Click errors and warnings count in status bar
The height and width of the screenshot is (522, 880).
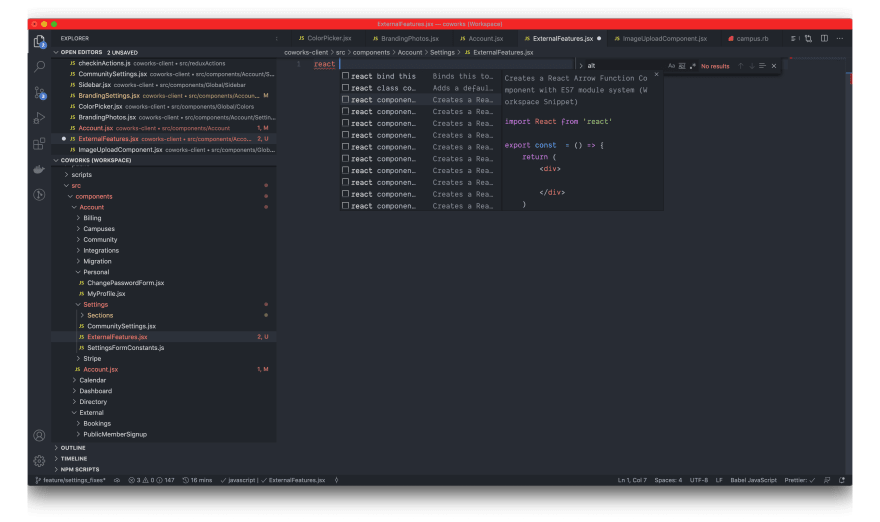click(152, 480)
